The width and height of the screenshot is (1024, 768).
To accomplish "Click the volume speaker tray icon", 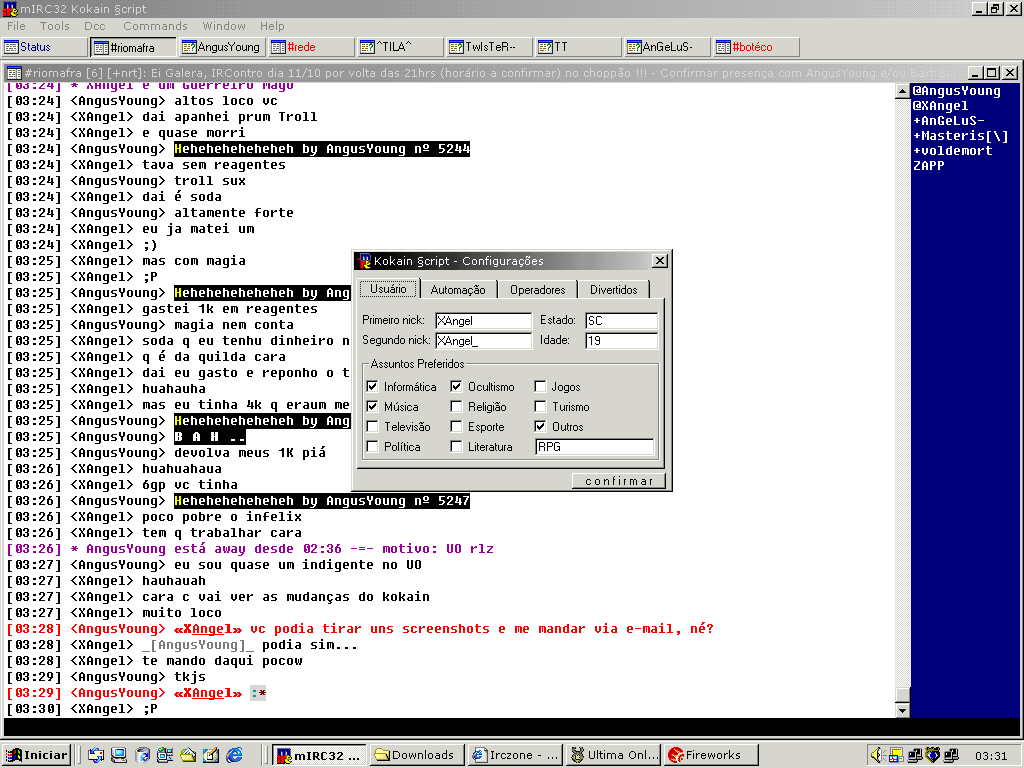I will (877, 755).
